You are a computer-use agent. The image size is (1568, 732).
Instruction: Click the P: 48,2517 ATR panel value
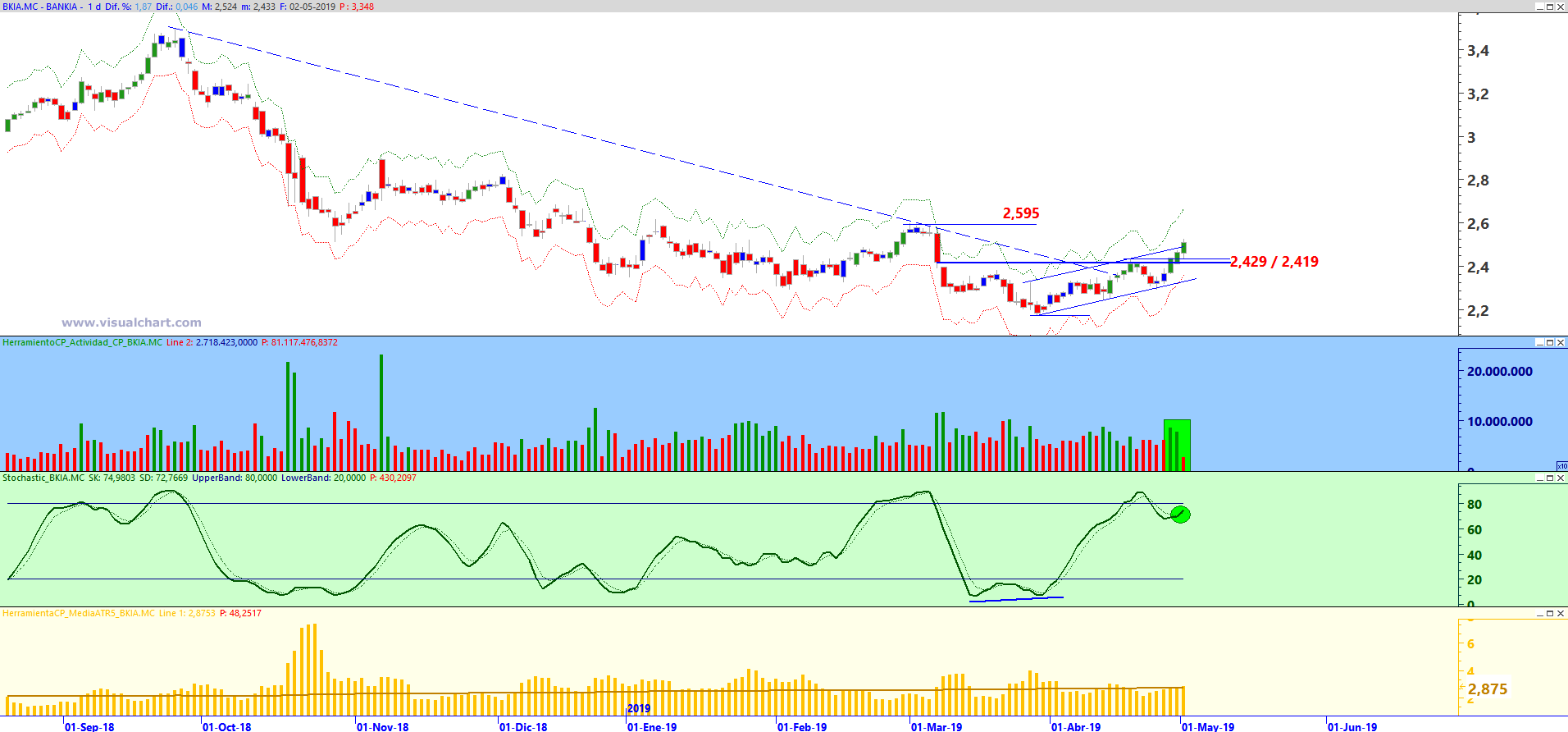(240, 613)
